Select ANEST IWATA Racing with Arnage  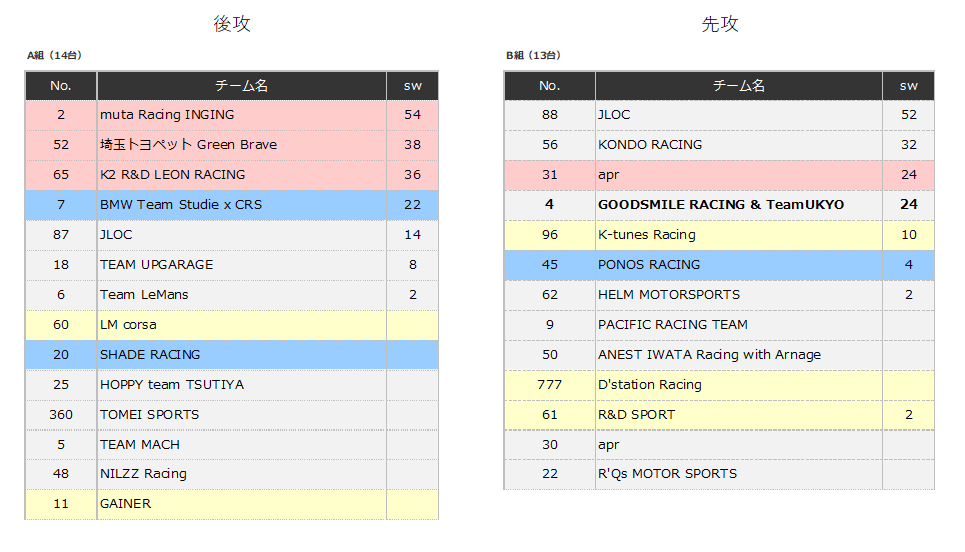(x=709, y=355)
